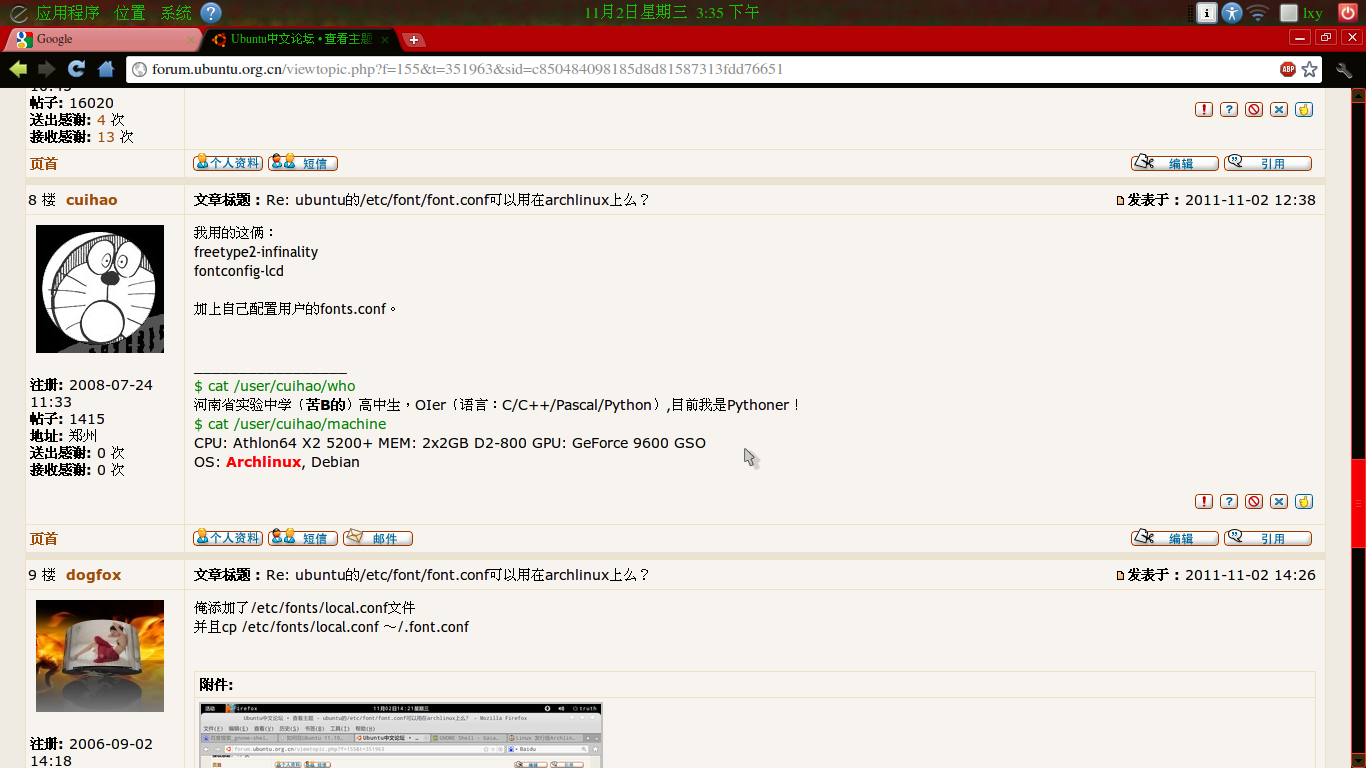Click 引用 button in the post above cuihao's
1366x768 pixels.
[1268, 163]
